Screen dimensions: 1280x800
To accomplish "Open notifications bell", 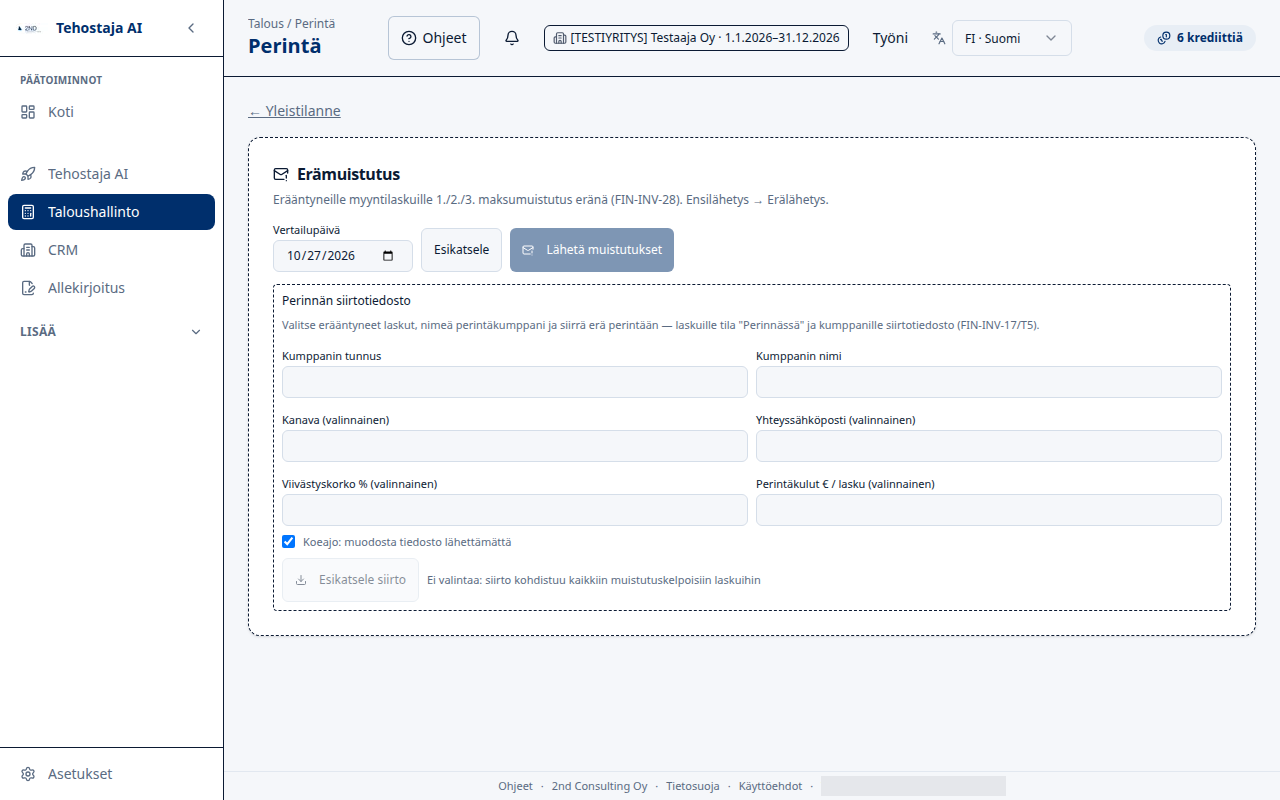I will pyautogui.click(x=512, y=38).
